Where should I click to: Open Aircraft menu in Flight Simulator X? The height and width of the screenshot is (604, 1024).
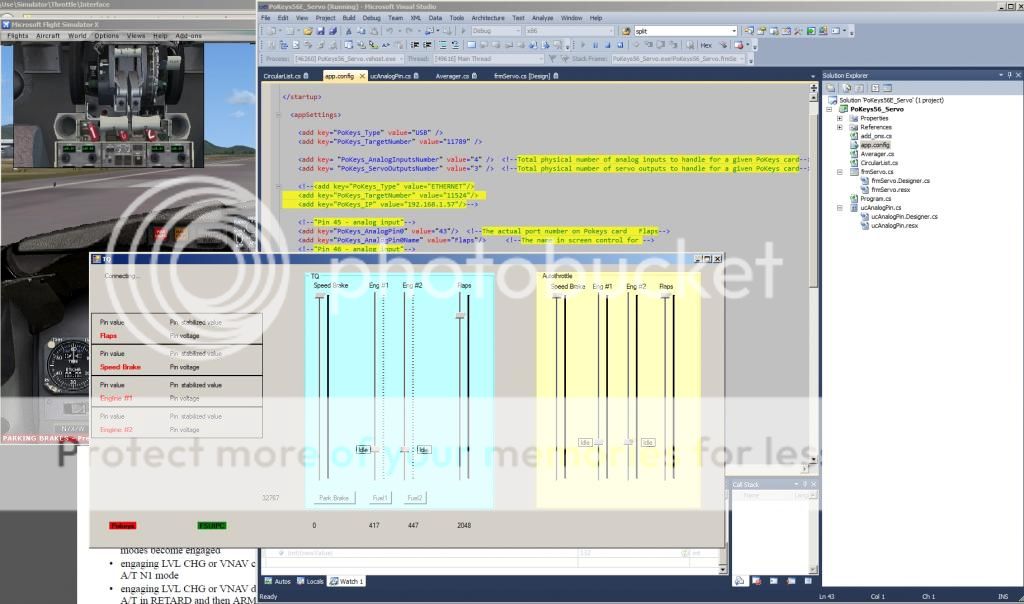pos(48,36)
